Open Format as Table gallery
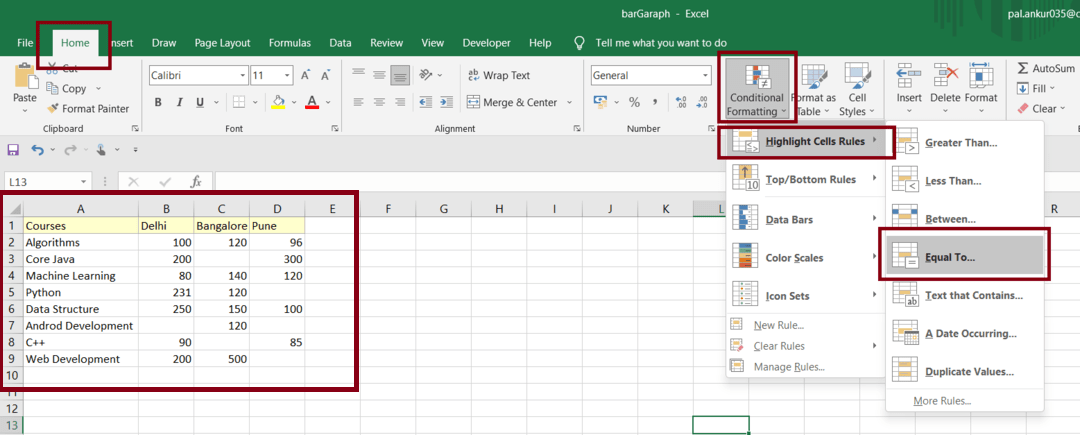 tap(813, 89)
